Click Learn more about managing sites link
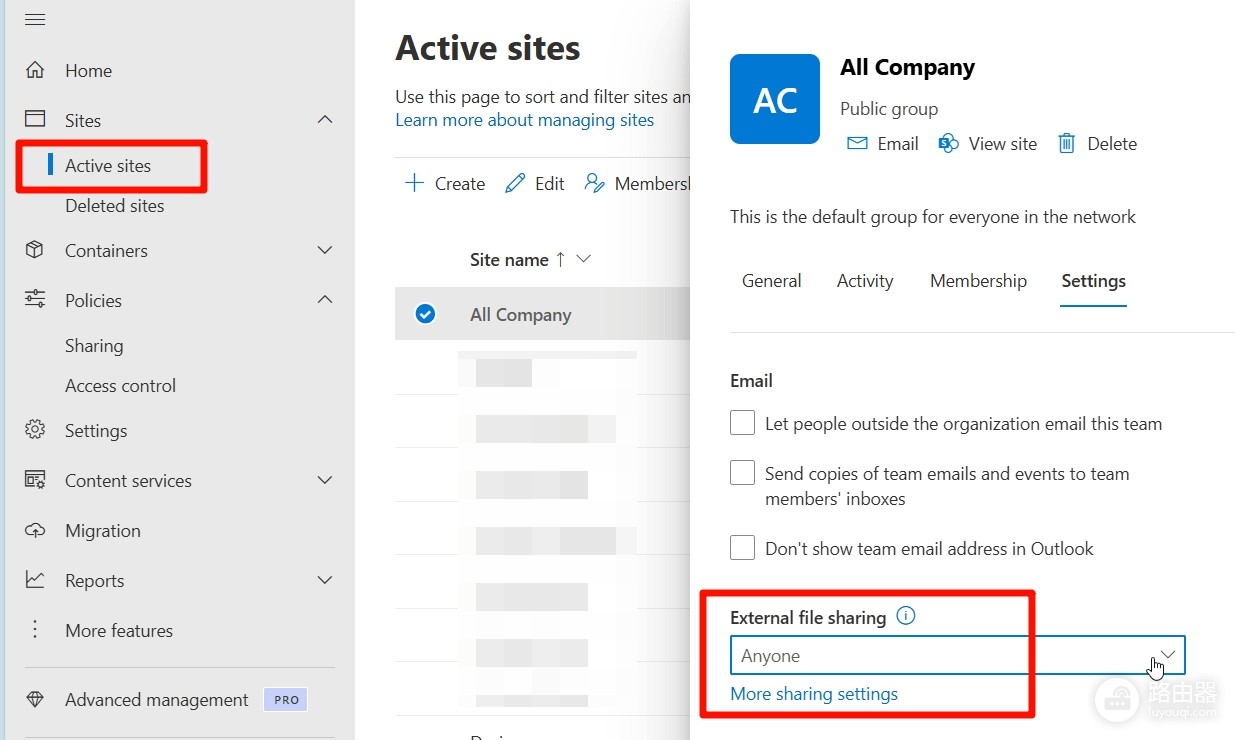Screen dimensions: 1235x740 coord(524,120)
